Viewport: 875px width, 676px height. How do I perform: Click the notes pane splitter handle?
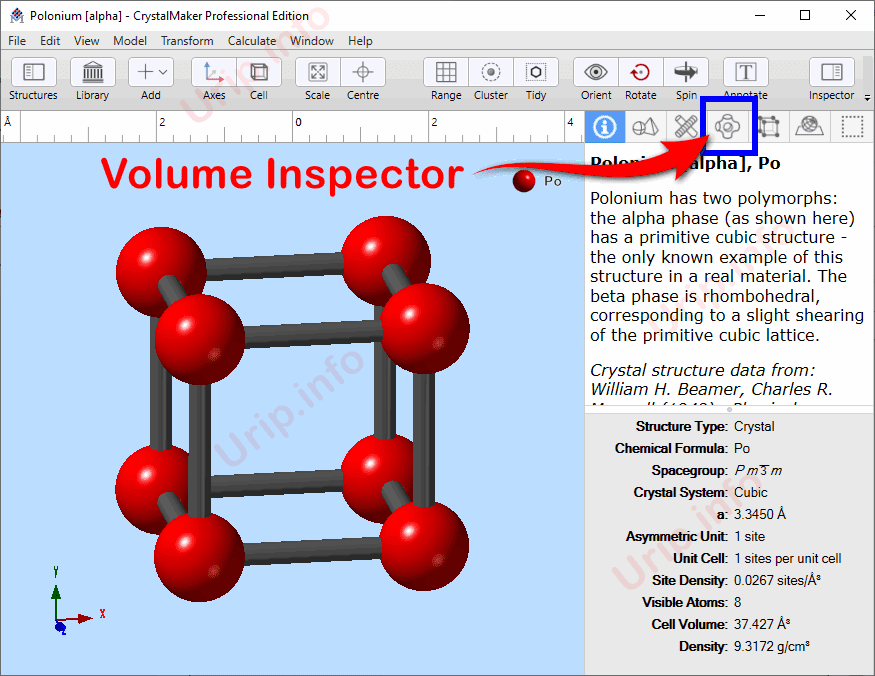(729, 410)
